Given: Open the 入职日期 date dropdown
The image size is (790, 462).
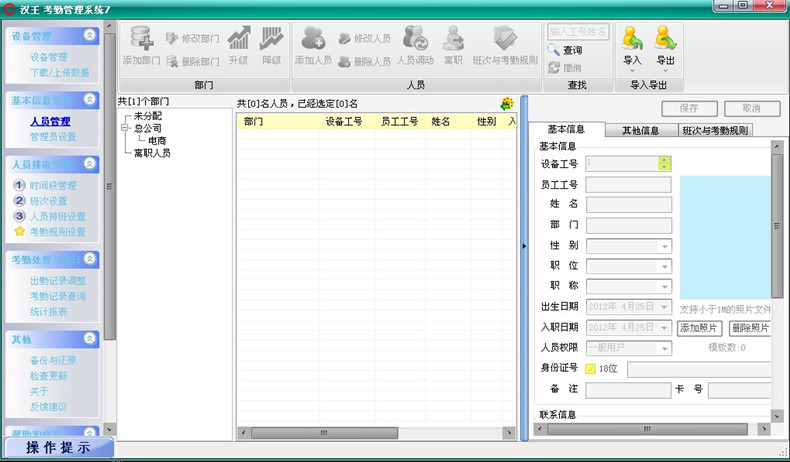Looking at the screenshot, I should pyautogui.click(x=665, y=327).
